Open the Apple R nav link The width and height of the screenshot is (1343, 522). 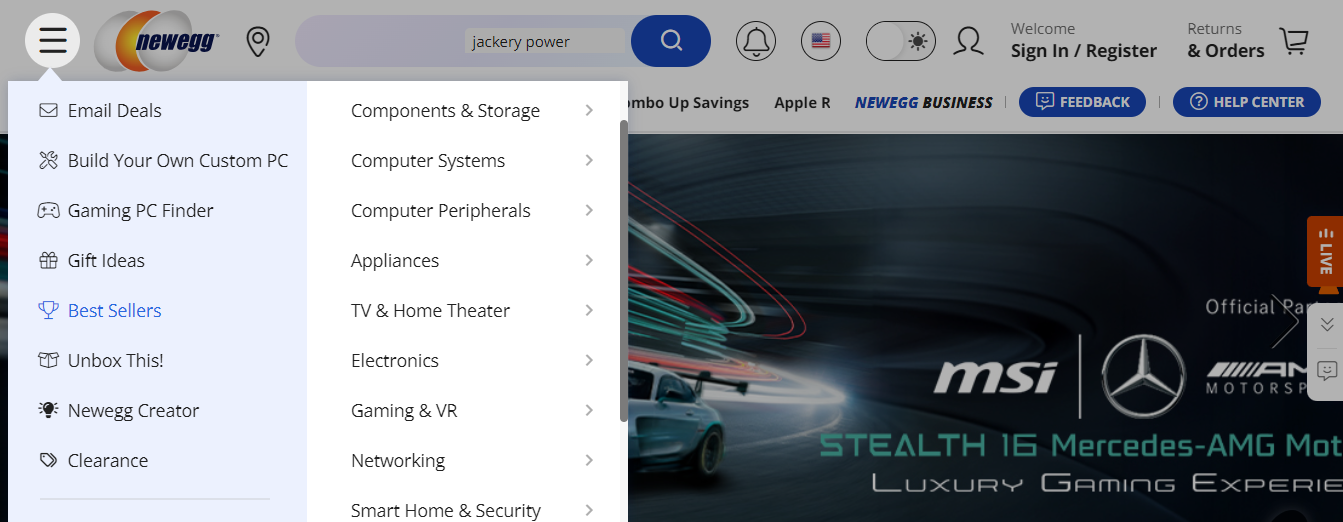click(x=802, y=102)
